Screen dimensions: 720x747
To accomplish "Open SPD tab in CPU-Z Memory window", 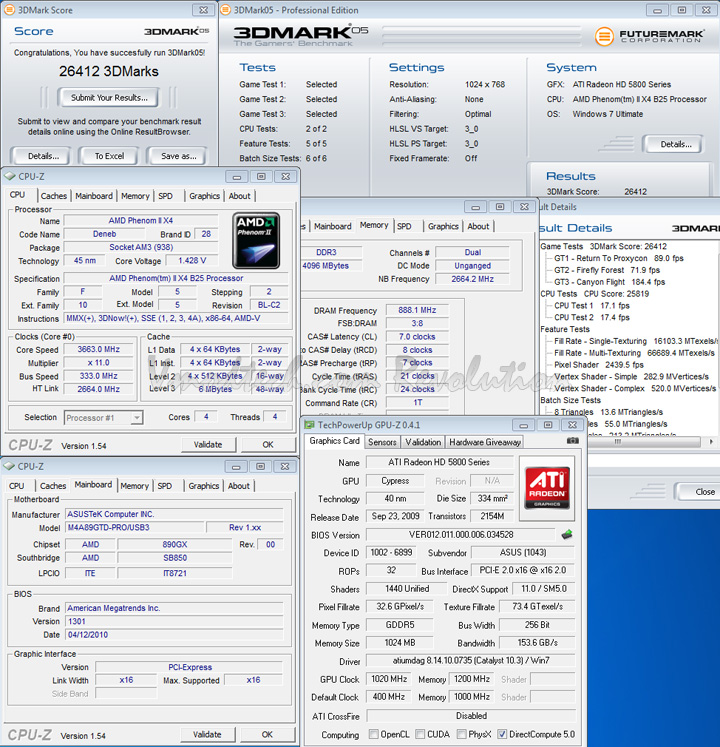I will (404, 226).
